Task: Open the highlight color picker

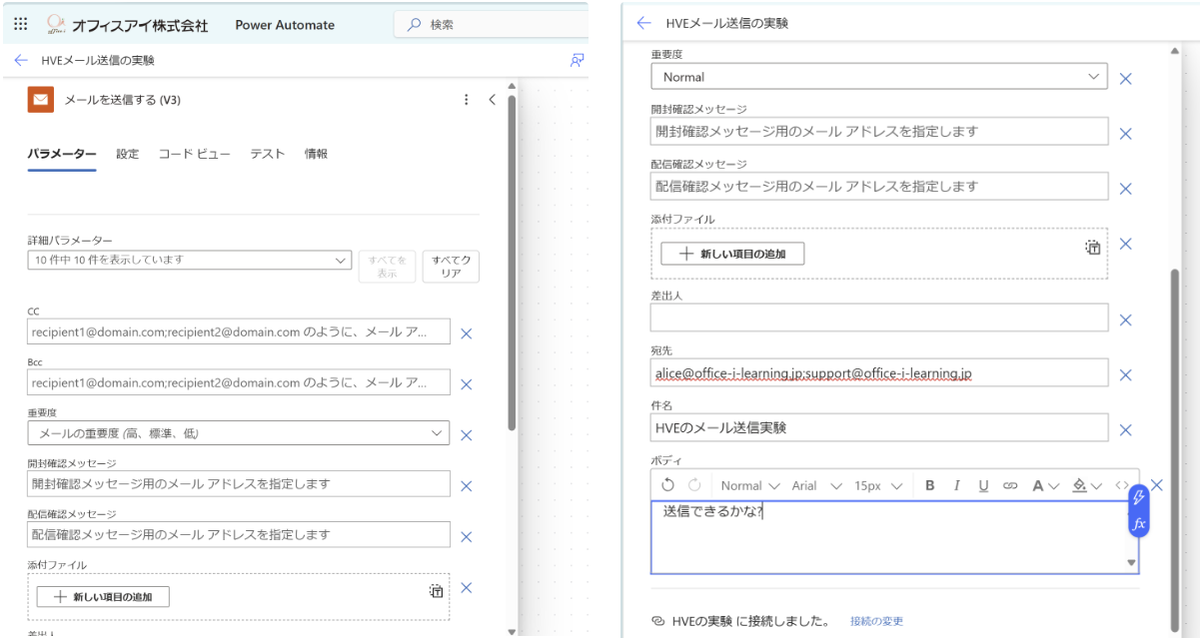Action: click(1087, 485)
